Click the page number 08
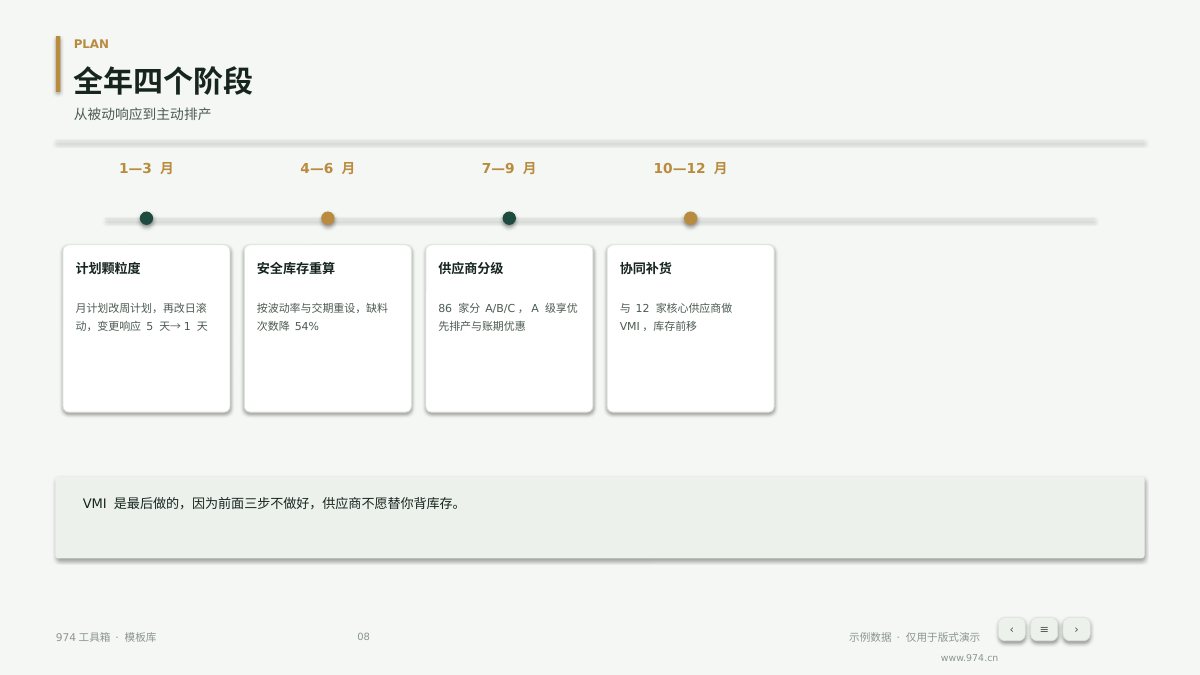The width and height of the screenshot is (1200, 675). pyautogui.click(x=363, y=637)
